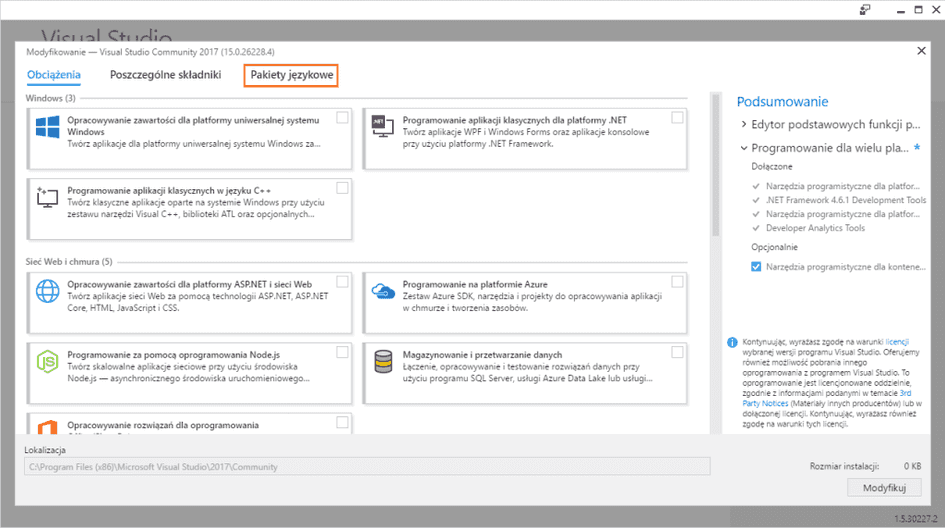
Task: Open the Poszczególne składniki tab
Action: (165, 75)
